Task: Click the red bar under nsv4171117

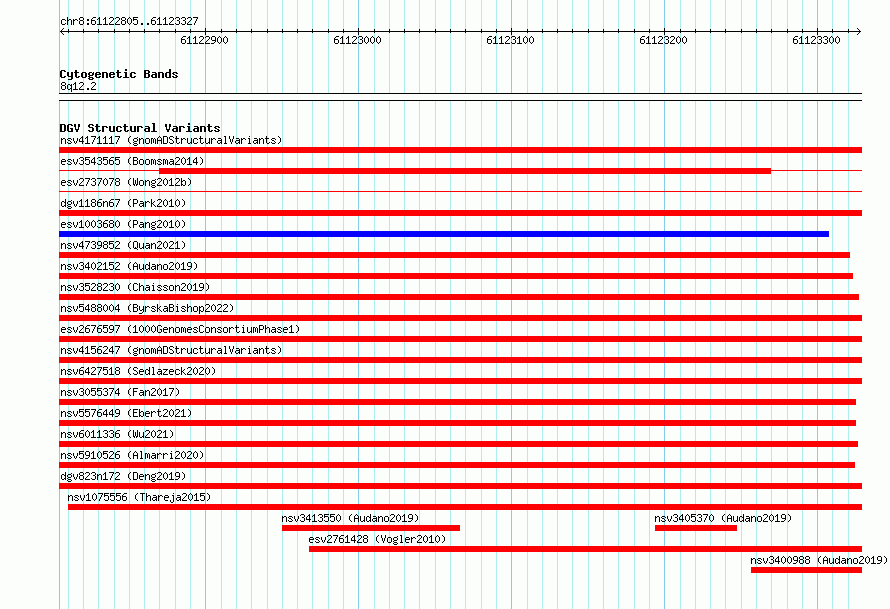Action: pos(460,150)
